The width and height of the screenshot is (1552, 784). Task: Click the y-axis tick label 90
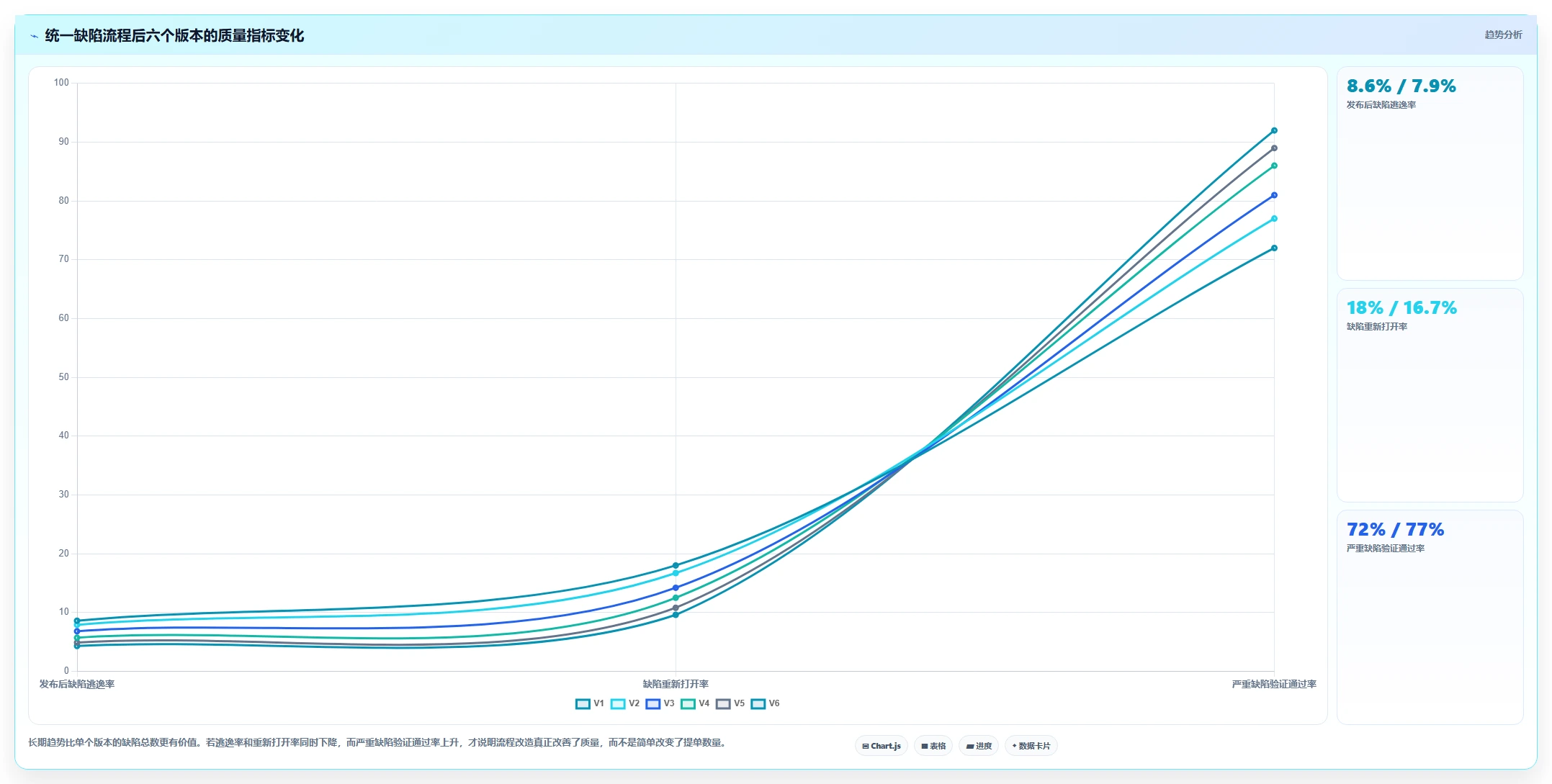click(x=64, y=142)
